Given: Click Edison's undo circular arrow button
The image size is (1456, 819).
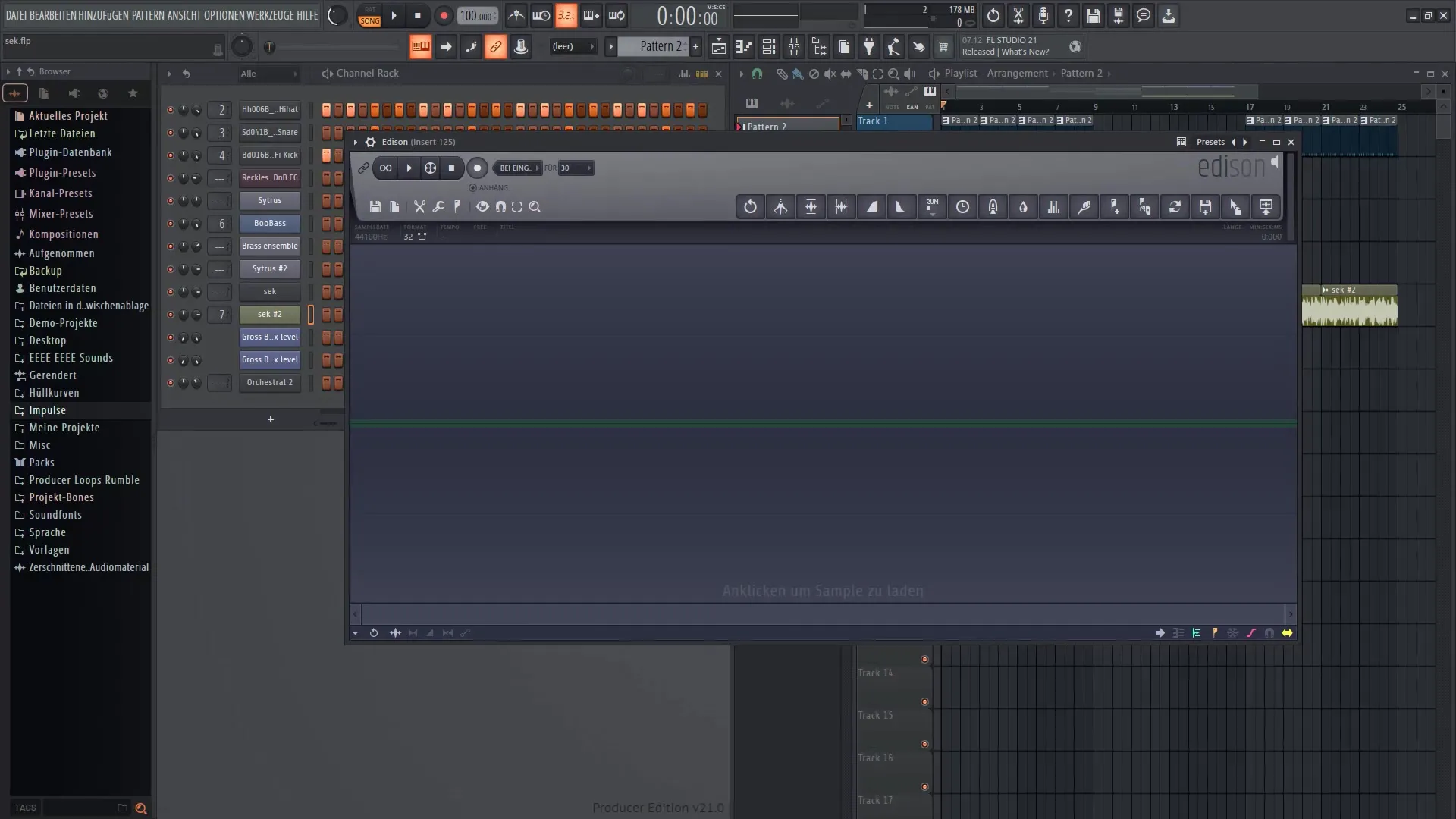Looking at the screenshot, I should (x=750, y=206).
